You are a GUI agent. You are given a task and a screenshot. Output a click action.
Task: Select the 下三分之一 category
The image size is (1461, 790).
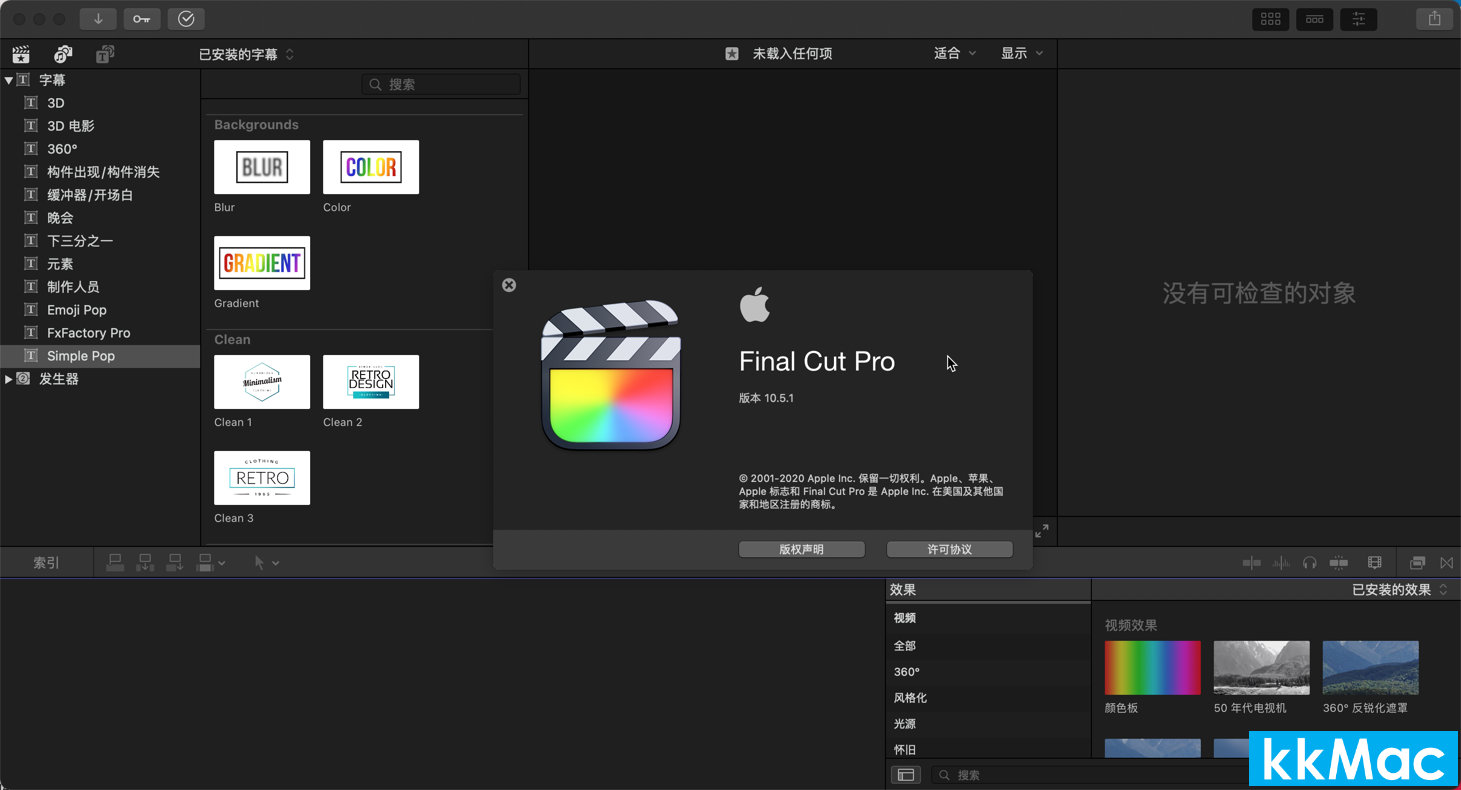(x=100, y=241)
